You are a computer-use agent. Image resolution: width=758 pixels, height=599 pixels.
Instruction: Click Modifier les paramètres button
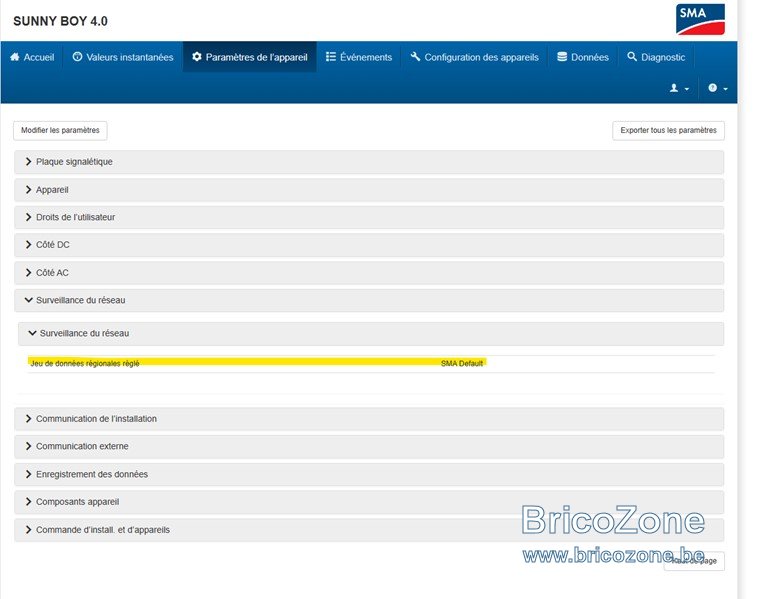(60, 131)
